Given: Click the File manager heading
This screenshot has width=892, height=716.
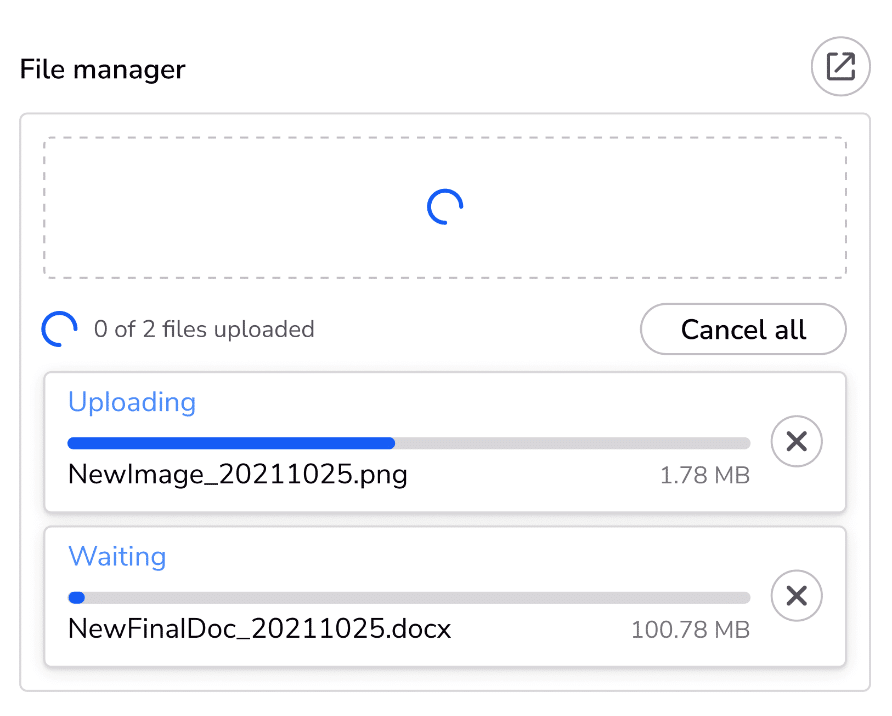Looking at the screenshot, I should click(x=102, y=69).
